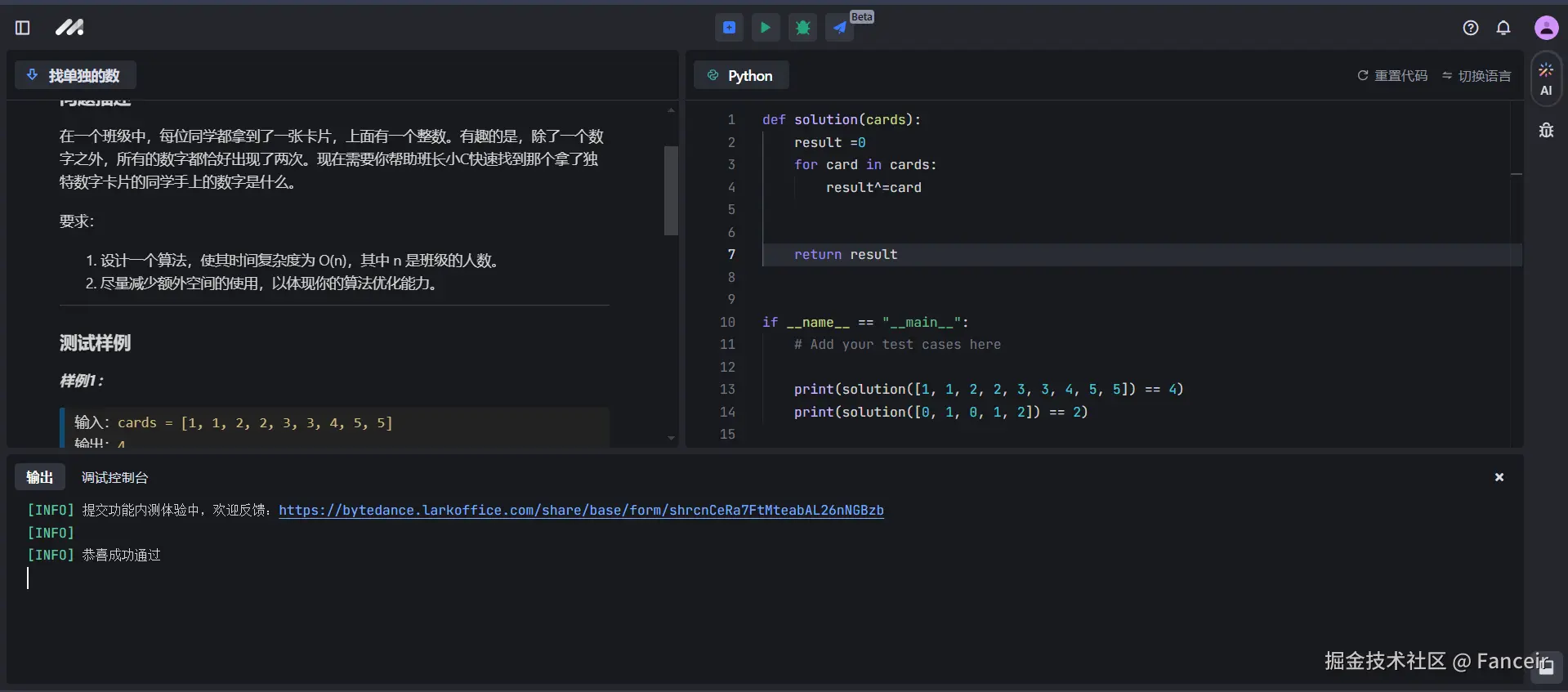The width and height of the screenshot is (1568, 692).
Task: Submit code using the paper plane icon
Action: point(839,28)
